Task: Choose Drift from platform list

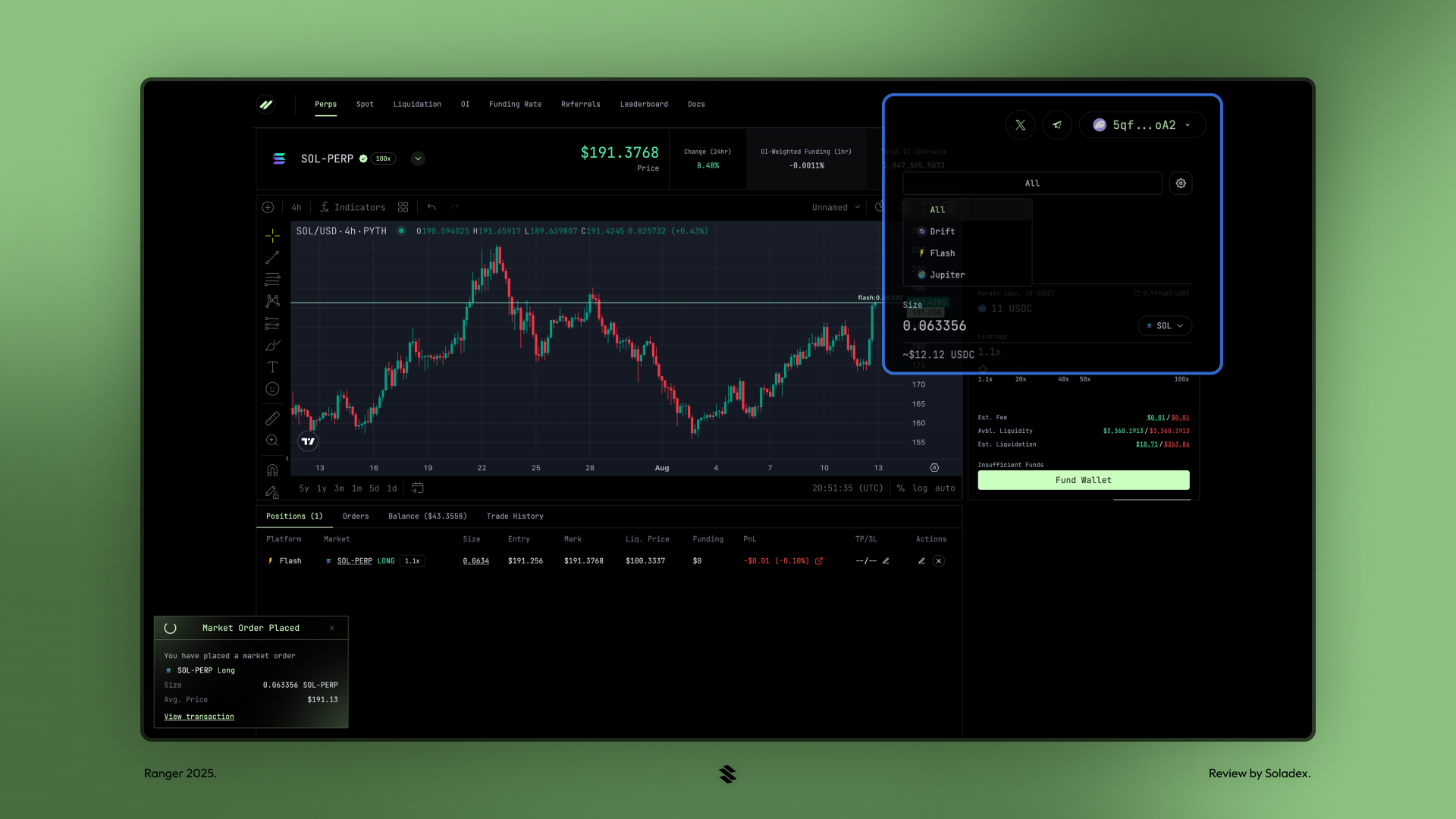Action: pyautogui.click(x=968, y=232)
